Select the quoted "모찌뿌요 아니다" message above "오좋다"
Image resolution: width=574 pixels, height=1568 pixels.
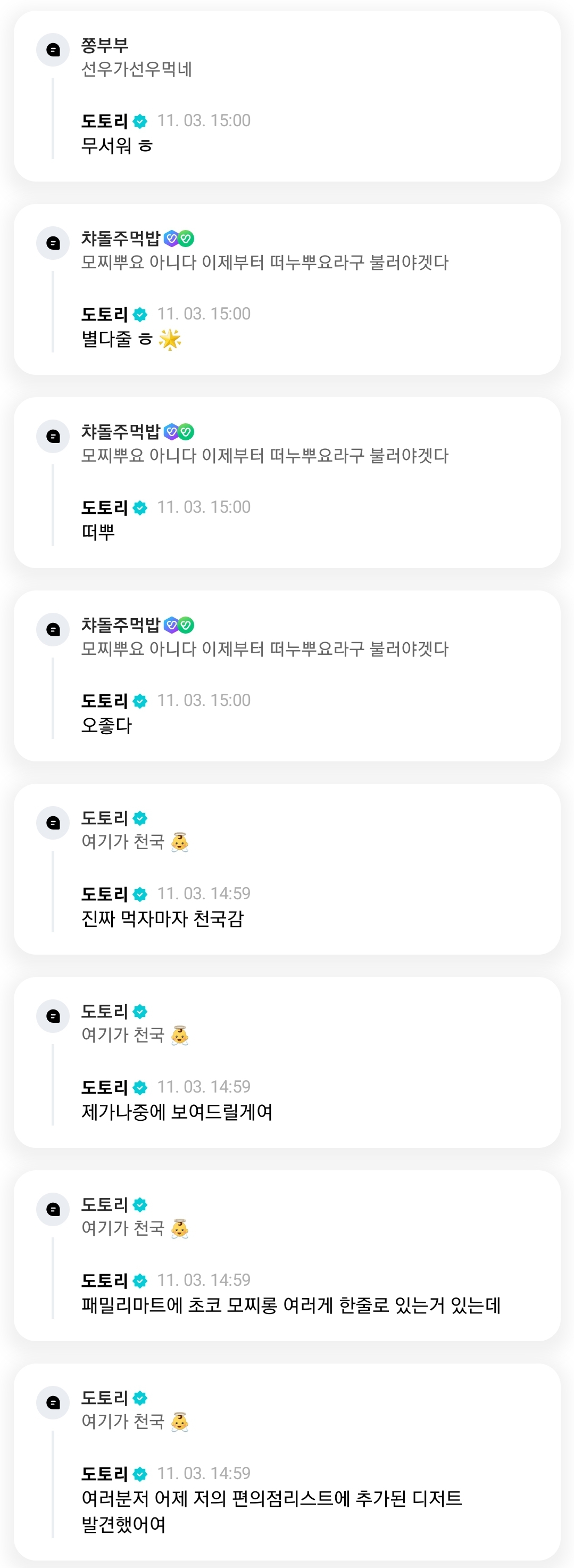point(264,649)
